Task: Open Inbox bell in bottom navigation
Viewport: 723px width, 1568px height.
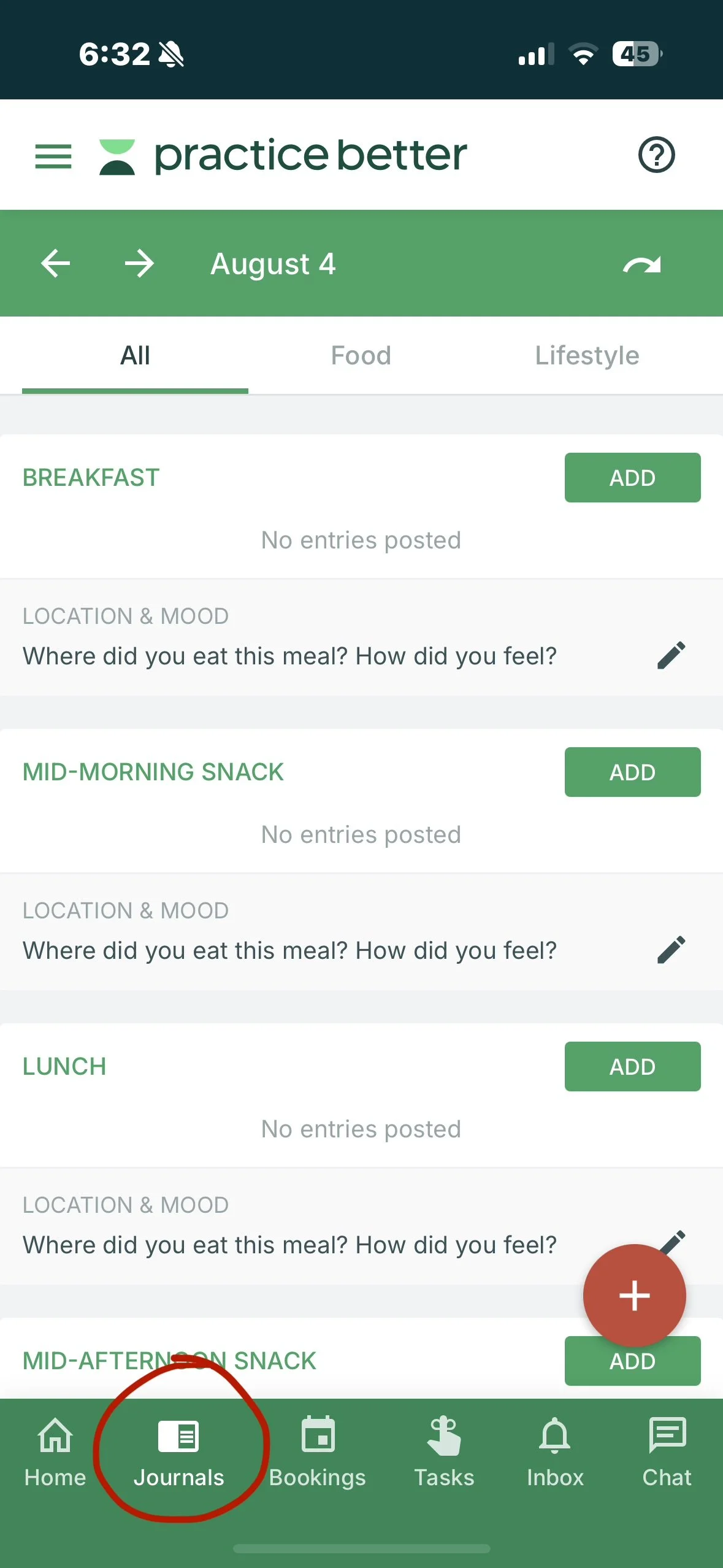Action: pyautogui.click(x=555, y=1453)
